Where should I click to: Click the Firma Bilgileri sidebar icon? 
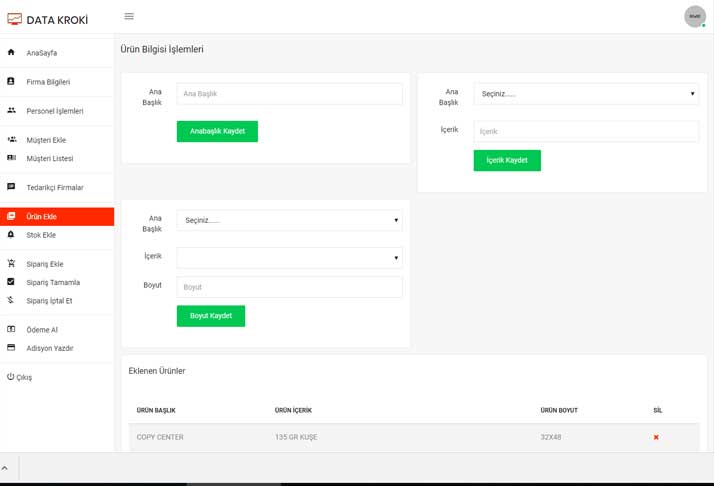11,81
